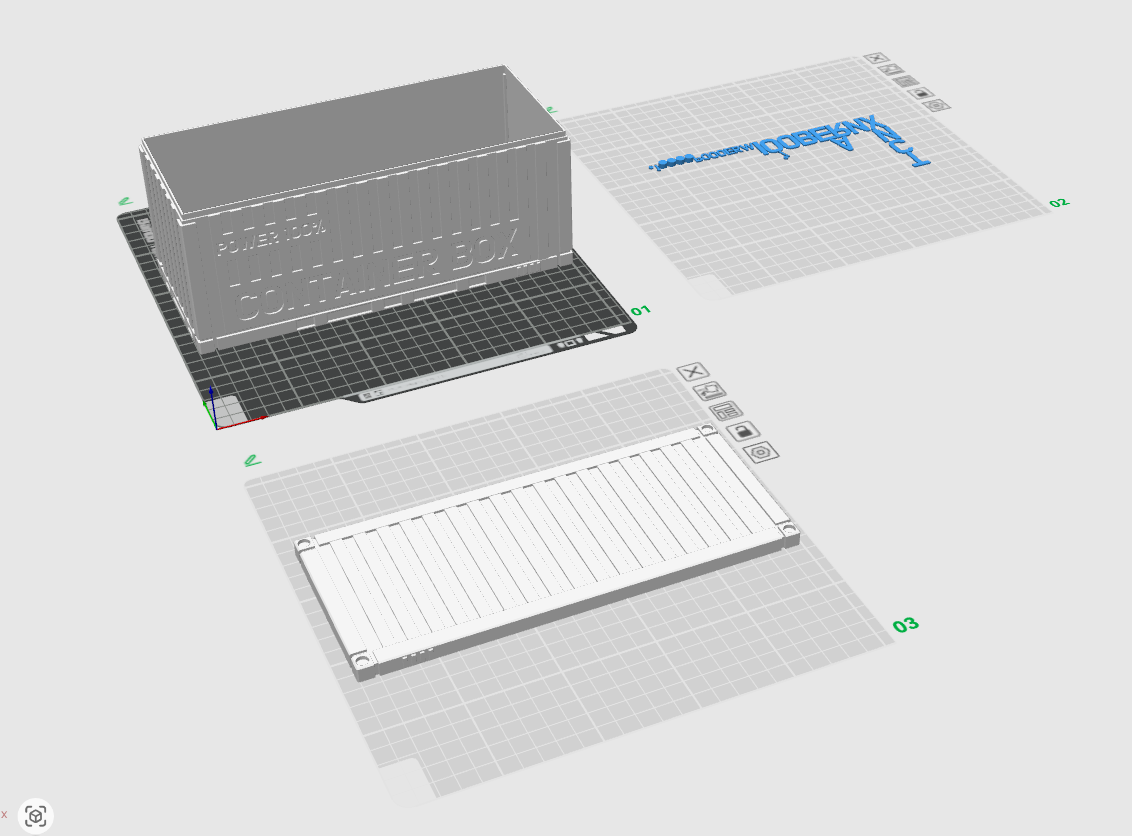Select the container lid model on plate 03
Image resolution: width=1132 pixels, height=836 pixels.
tap(547, 552)
